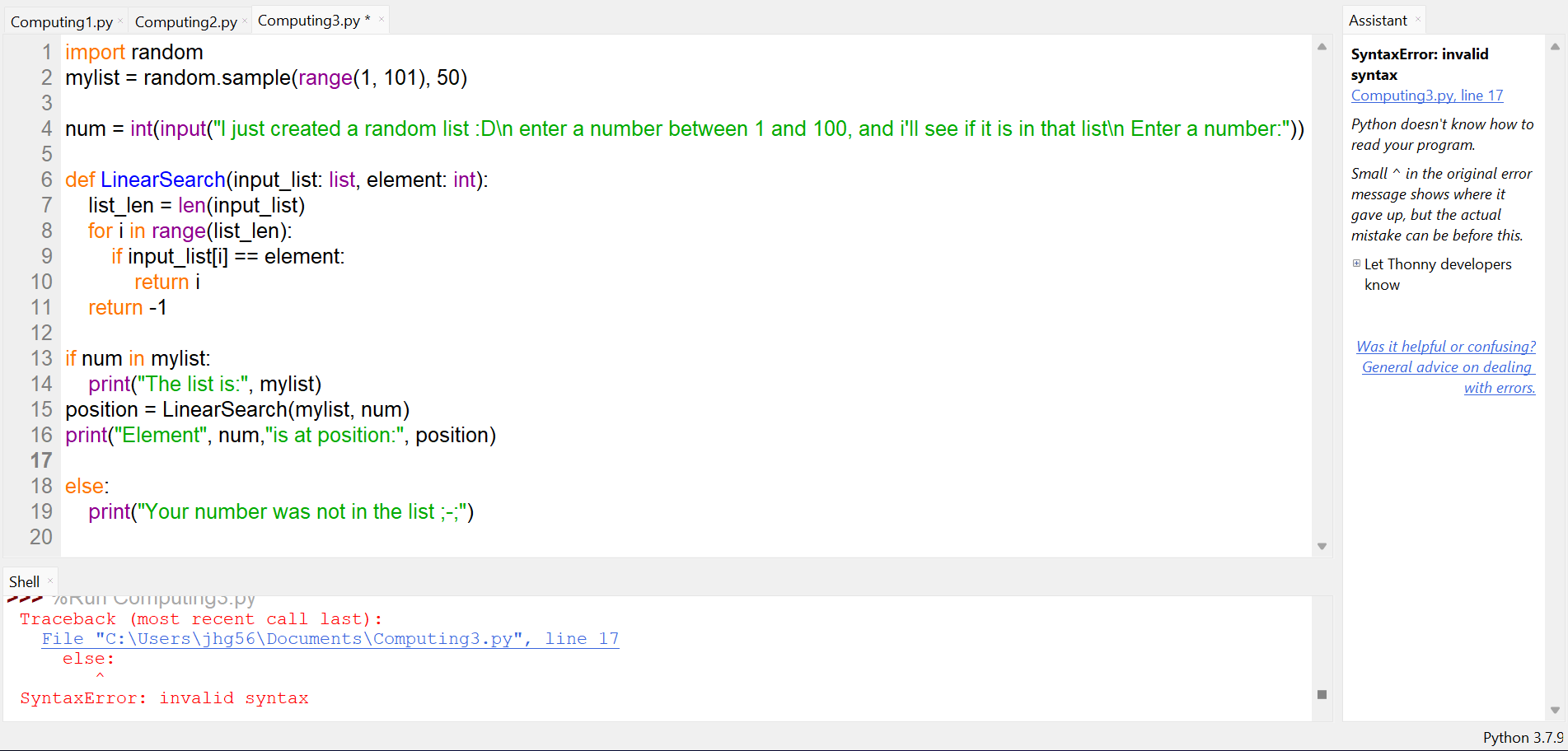Close the Assistant panel tab

(1417, 19)
